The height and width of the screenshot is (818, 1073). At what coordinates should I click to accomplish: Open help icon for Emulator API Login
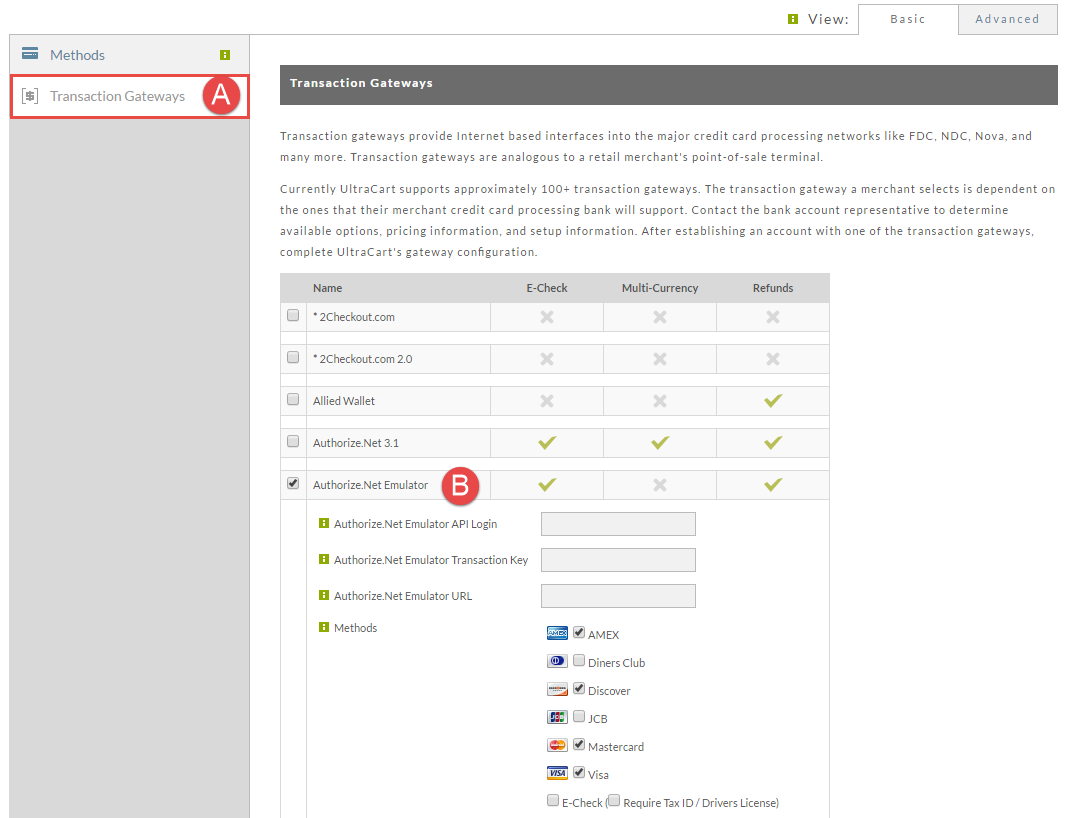[x=324, y=523]
